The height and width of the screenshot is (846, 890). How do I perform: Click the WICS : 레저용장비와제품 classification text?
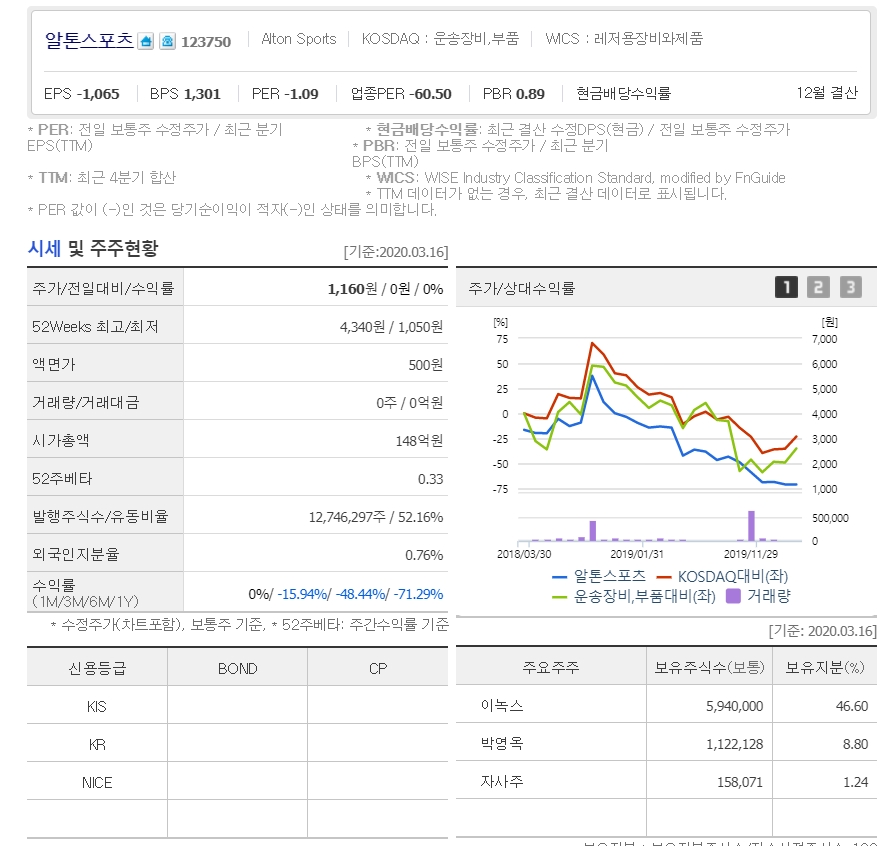pyautogui.click(x=624, y=39)
